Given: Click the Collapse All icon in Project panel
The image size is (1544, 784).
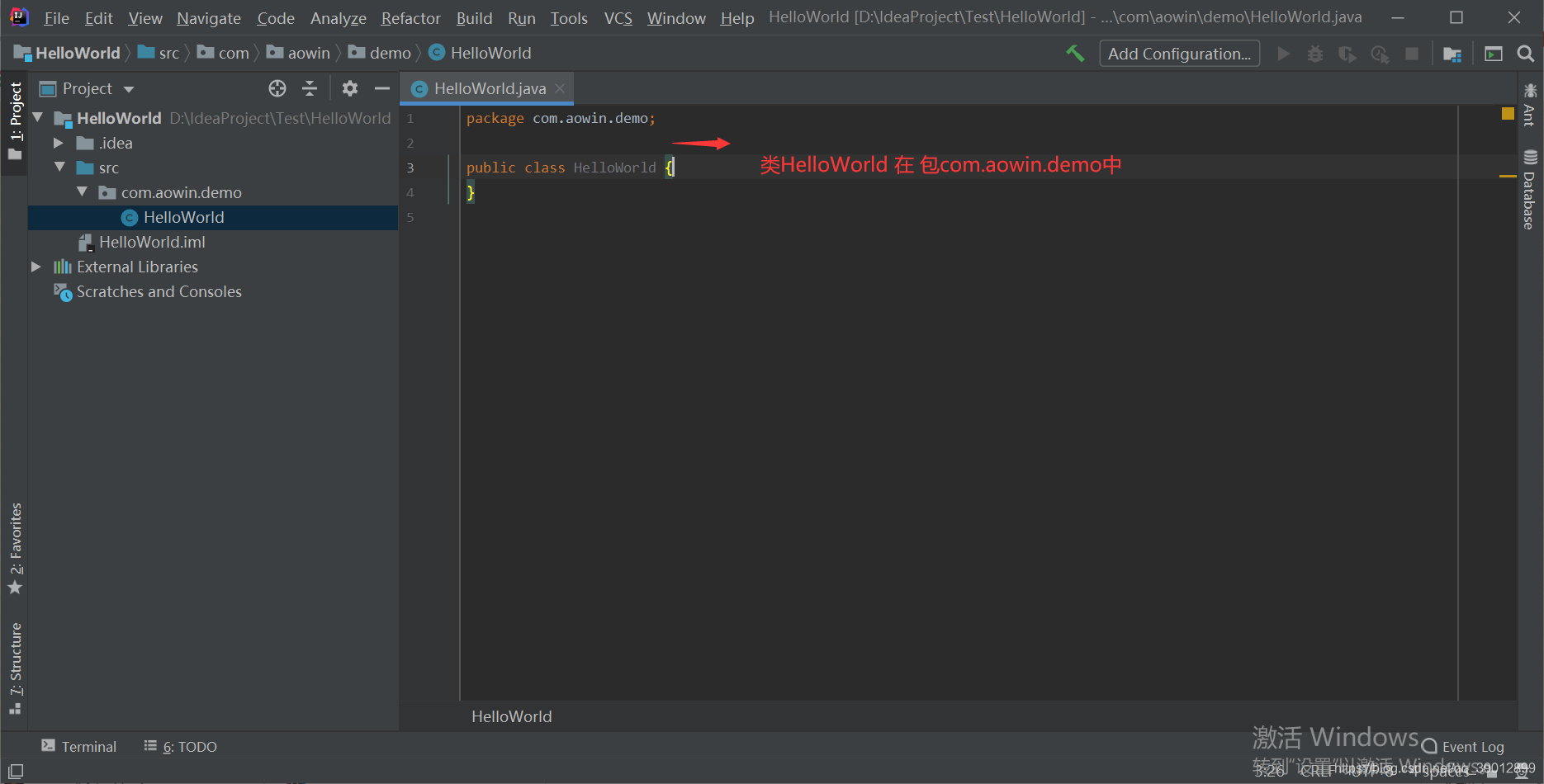Looking at the screenshot, I should click(310, 88).
